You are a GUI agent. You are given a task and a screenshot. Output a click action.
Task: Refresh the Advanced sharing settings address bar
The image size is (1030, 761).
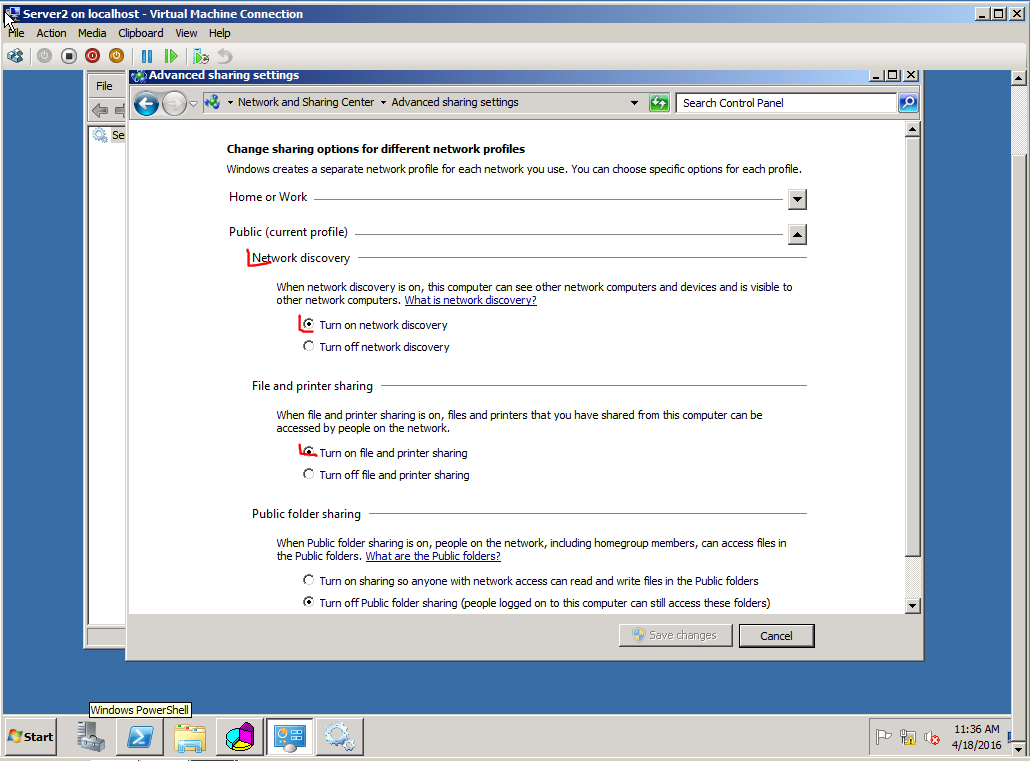click(x=659, y=103)
